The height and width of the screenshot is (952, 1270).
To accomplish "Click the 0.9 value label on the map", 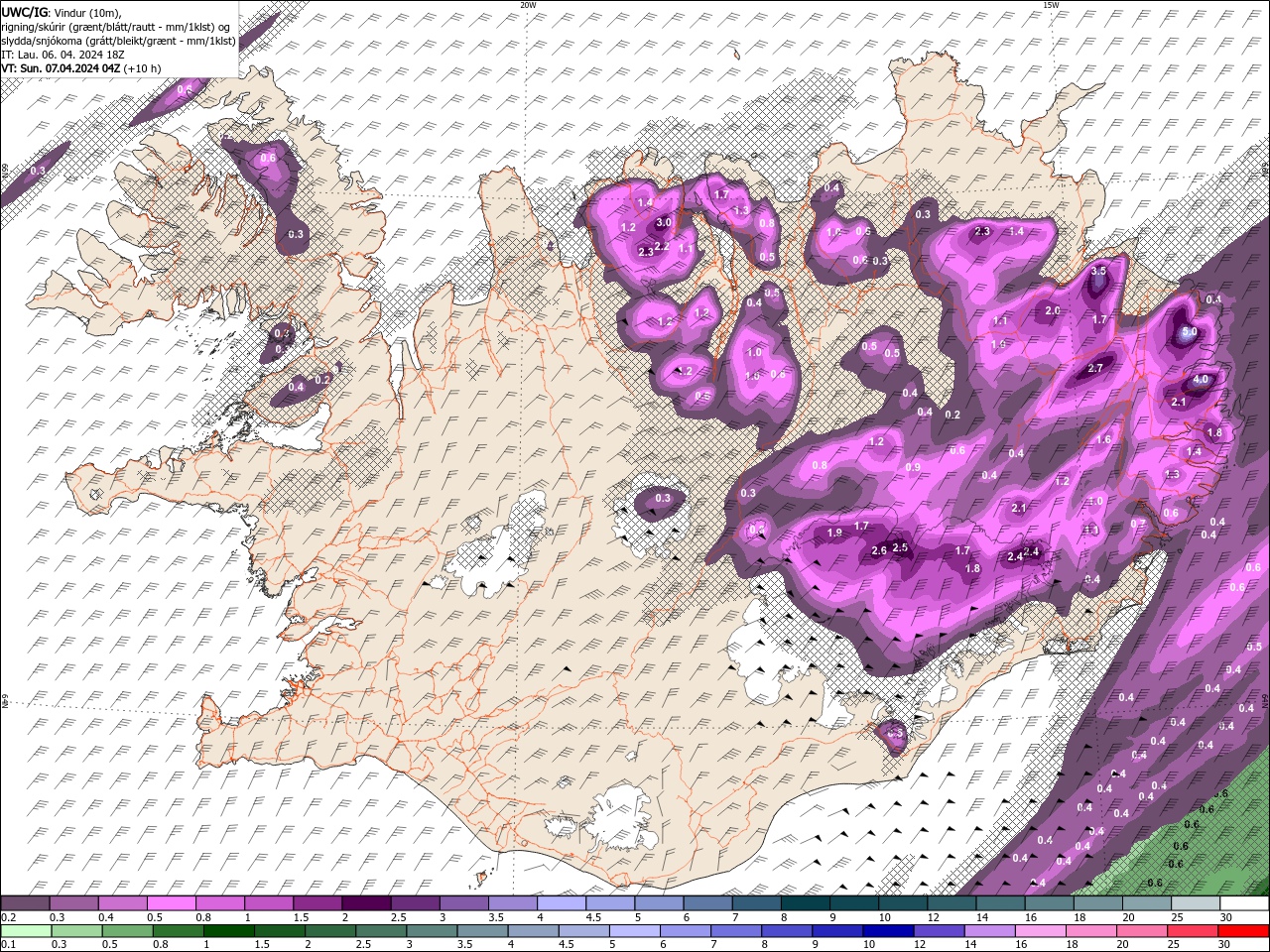I will [x=913, y=467].
